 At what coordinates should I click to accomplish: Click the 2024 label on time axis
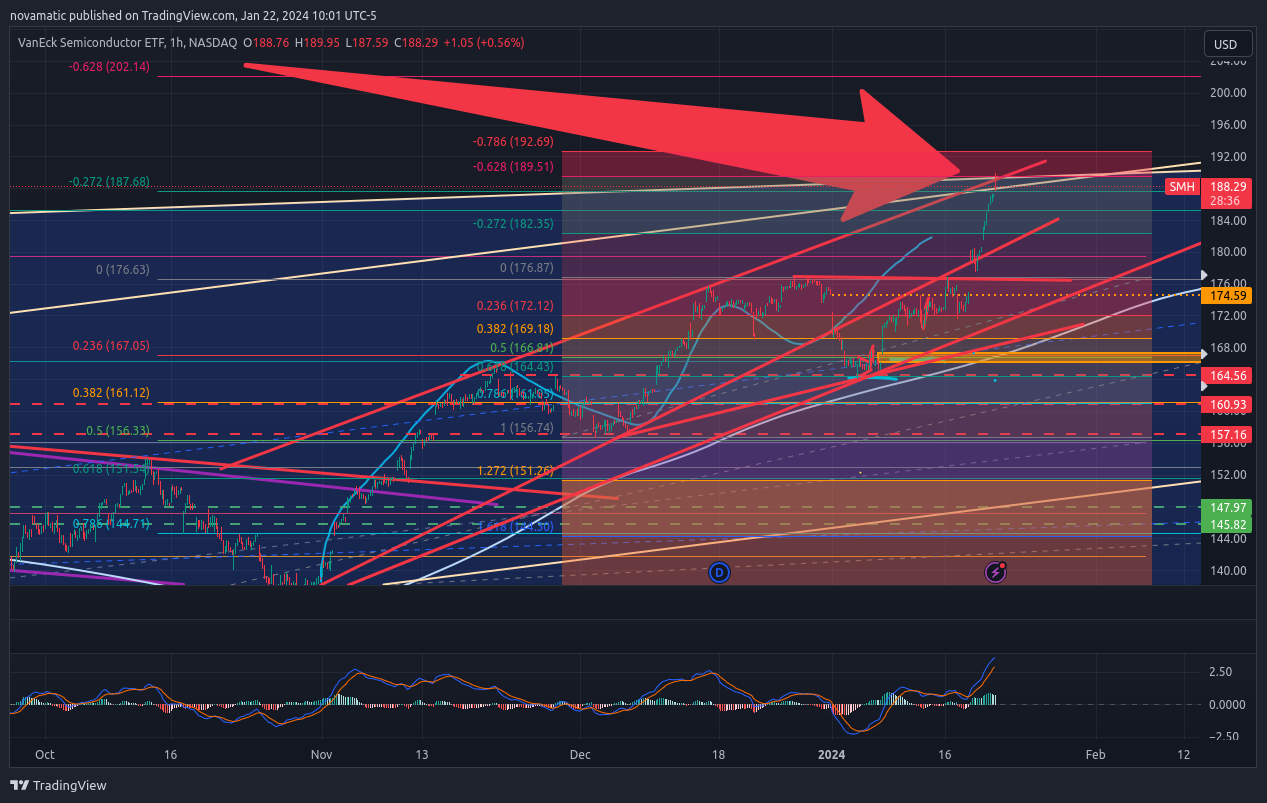832,755
